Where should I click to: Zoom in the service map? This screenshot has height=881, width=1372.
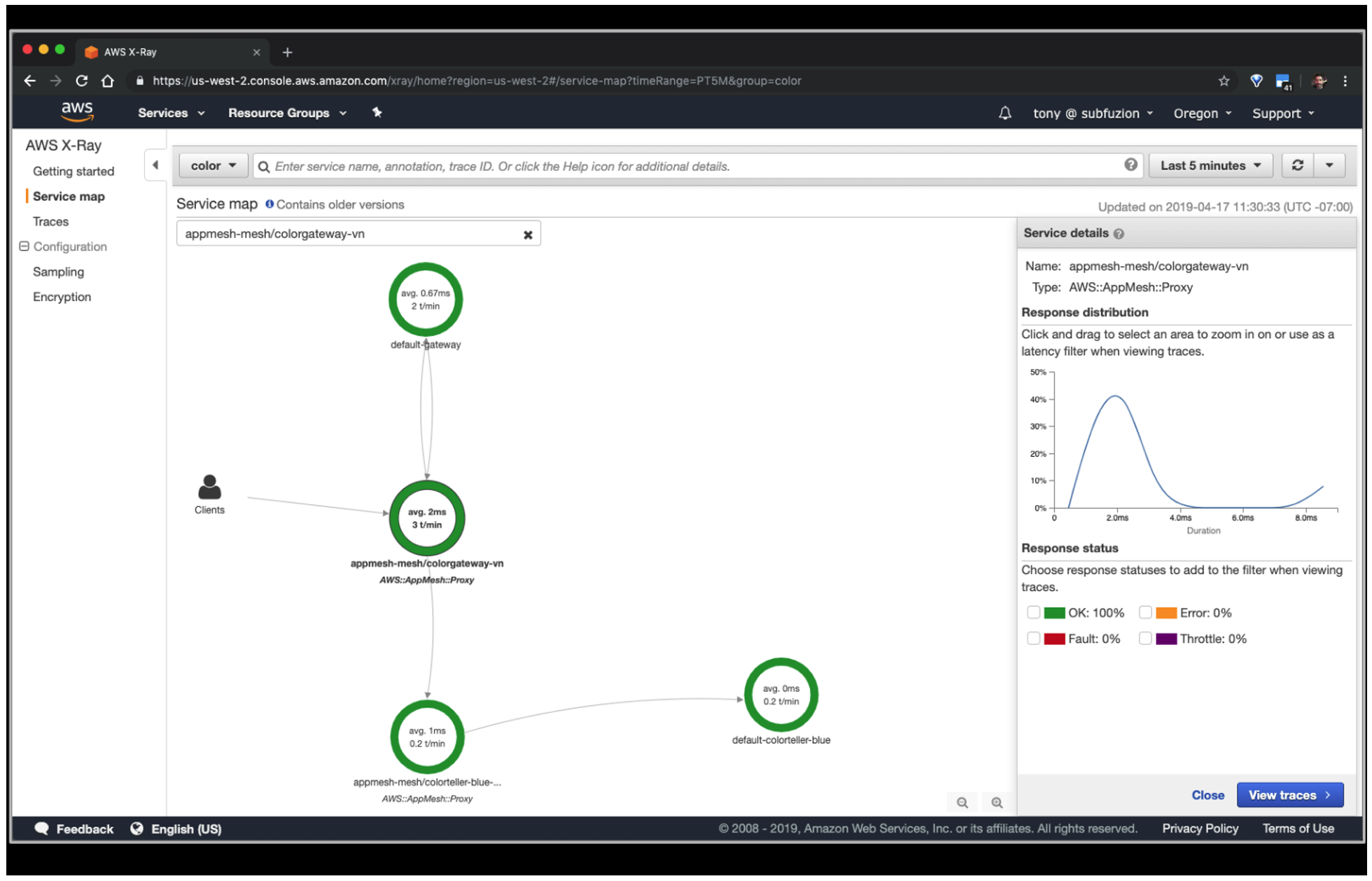[997, 803]
